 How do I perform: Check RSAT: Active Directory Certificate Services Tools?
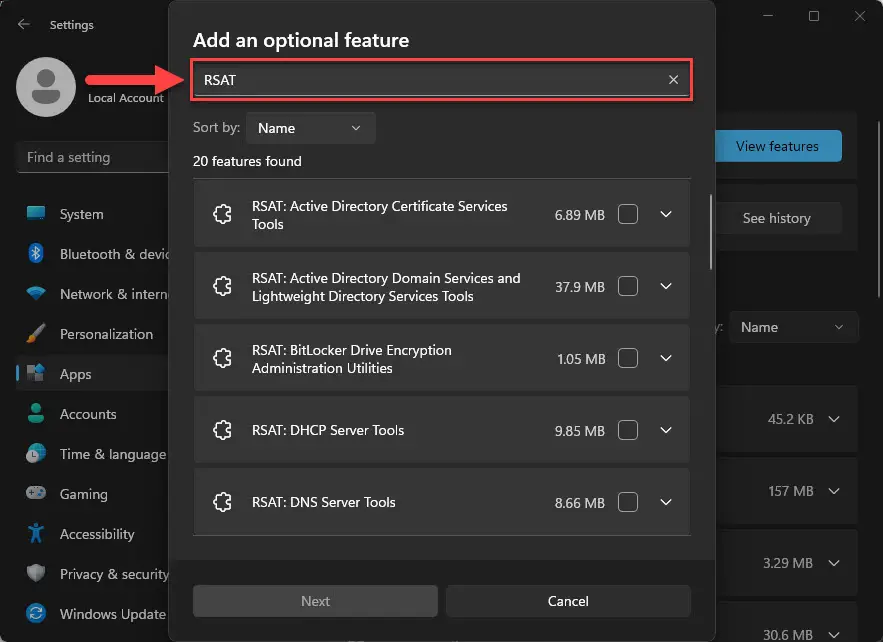tap(628, 215)
